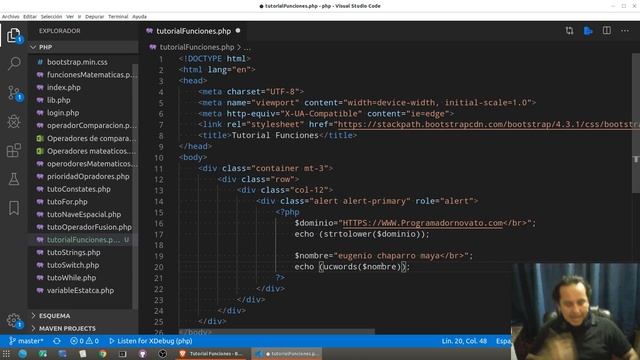This screenshot has height=360, width=640.
Task: Open the Manage gear icon in the activity bar
Action: [14, 320]
